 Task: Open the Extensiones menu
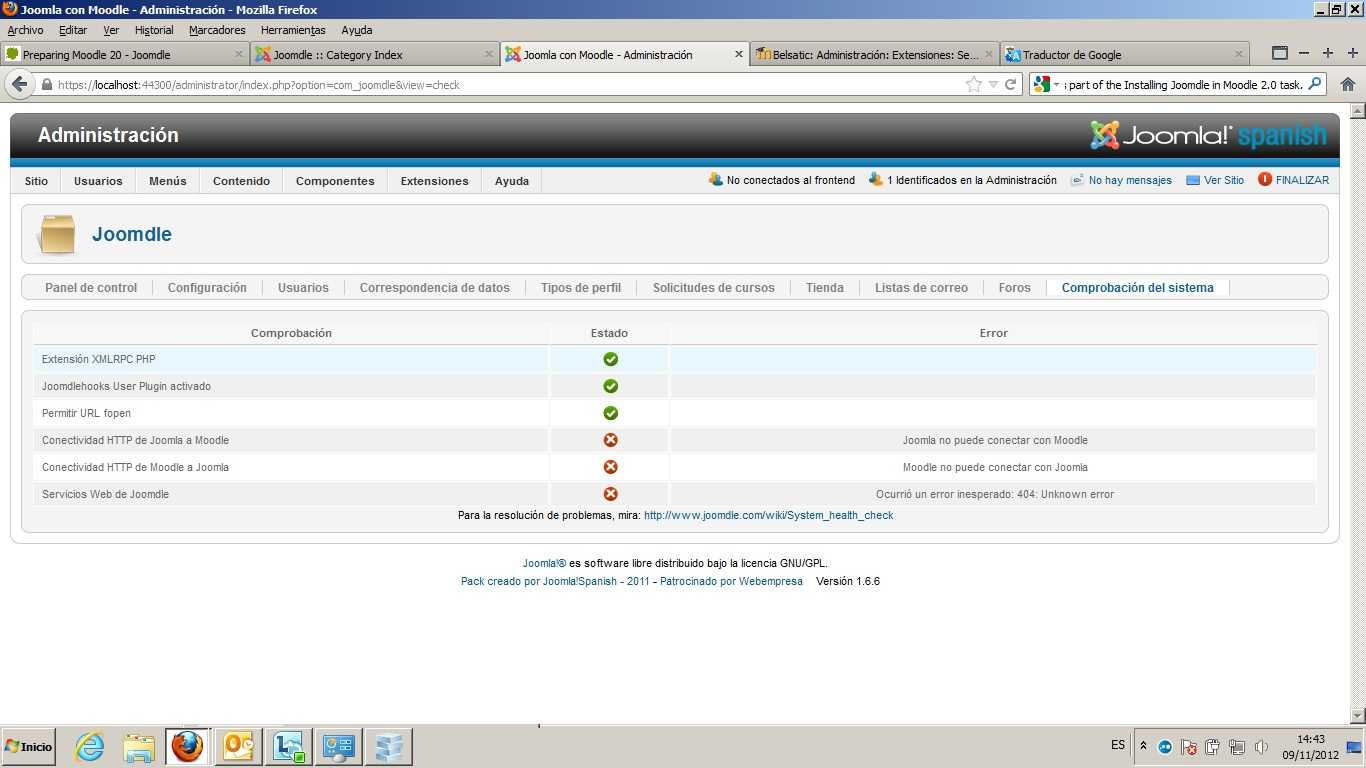click(x=434, y=181)
